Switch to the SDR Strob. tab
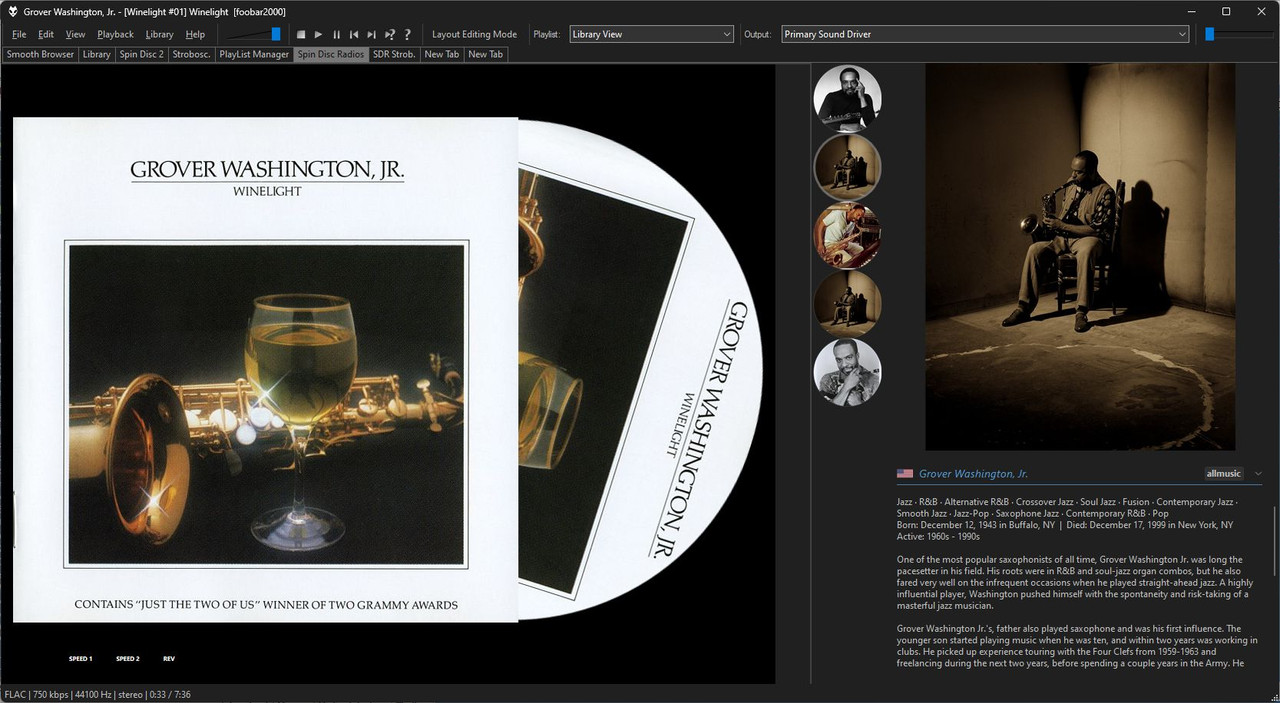The image size is (1280, 703). click(394, 54)
